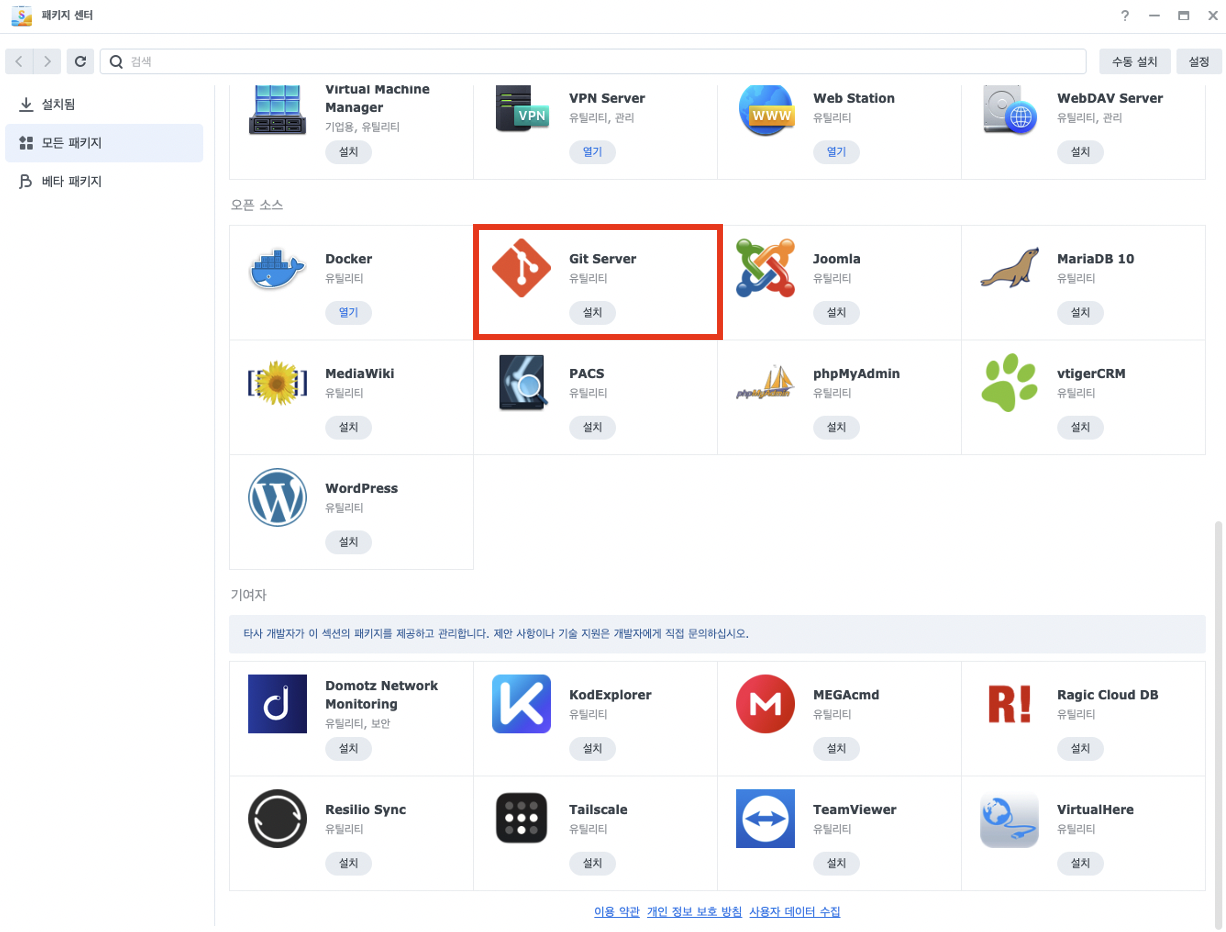The image size is (1226, 932).
Task: Open 설정 settings button at top right
Action: tap(1198, 62)
